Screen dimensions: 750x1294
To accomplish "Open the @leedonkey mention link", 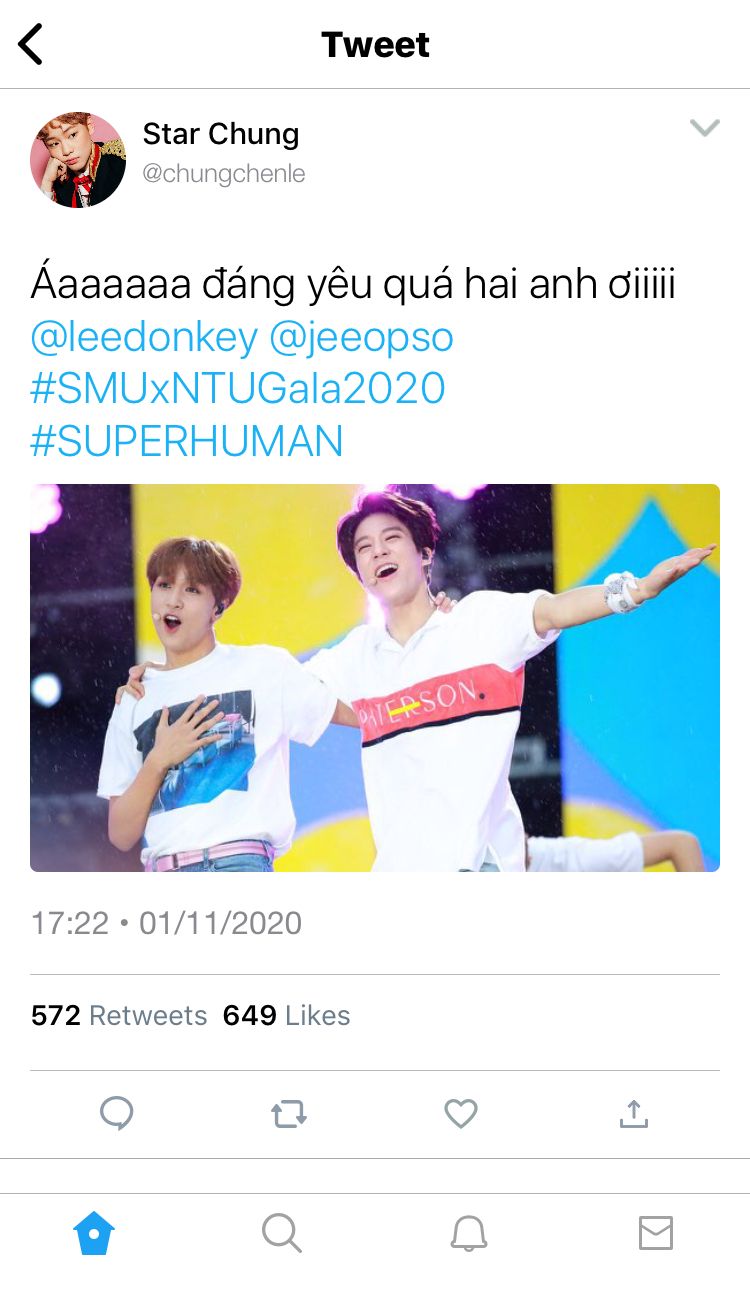I will pos(144,338).
